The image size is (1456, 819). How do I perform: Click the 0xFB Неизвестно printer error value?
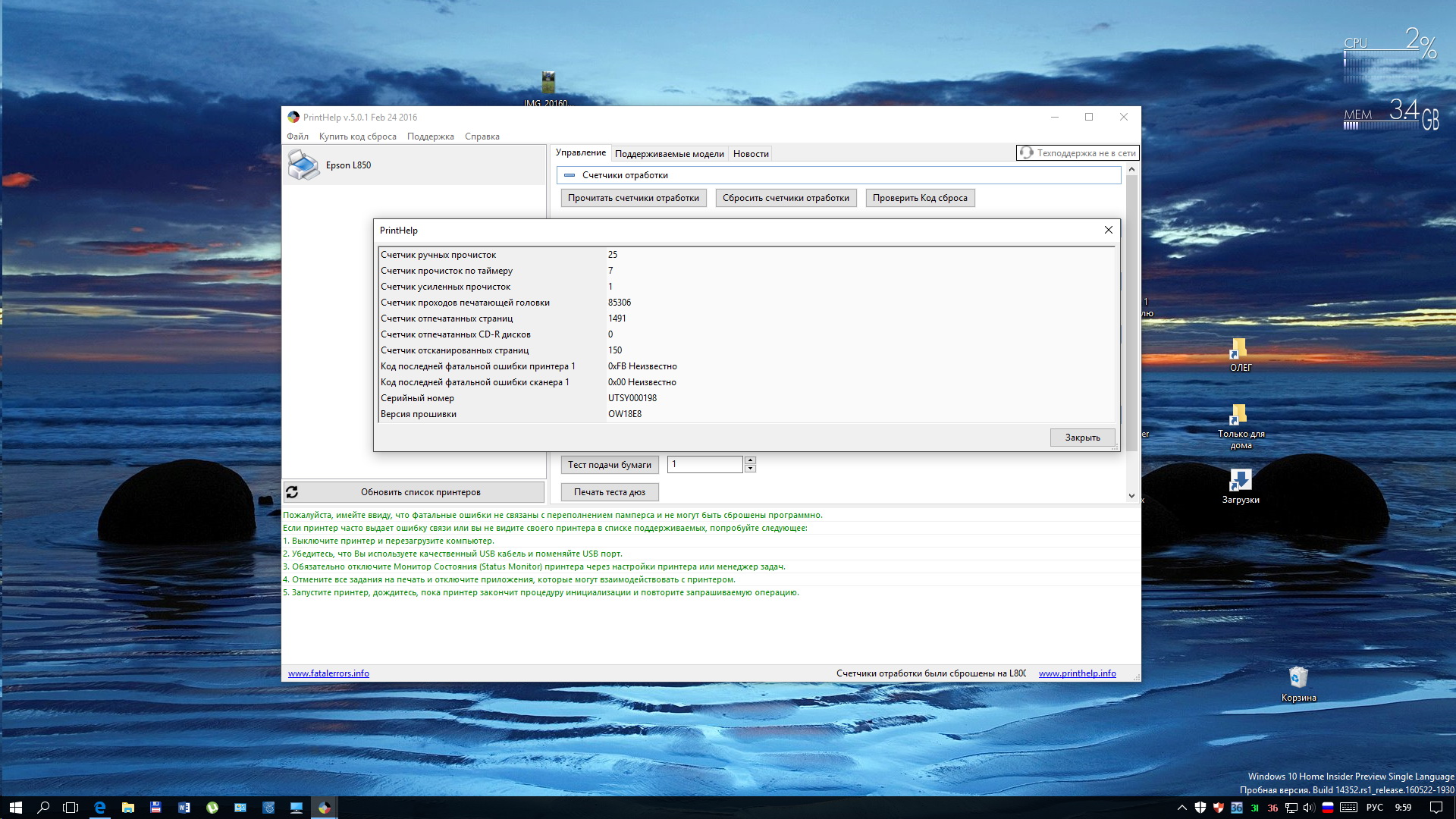click(642, 366)
